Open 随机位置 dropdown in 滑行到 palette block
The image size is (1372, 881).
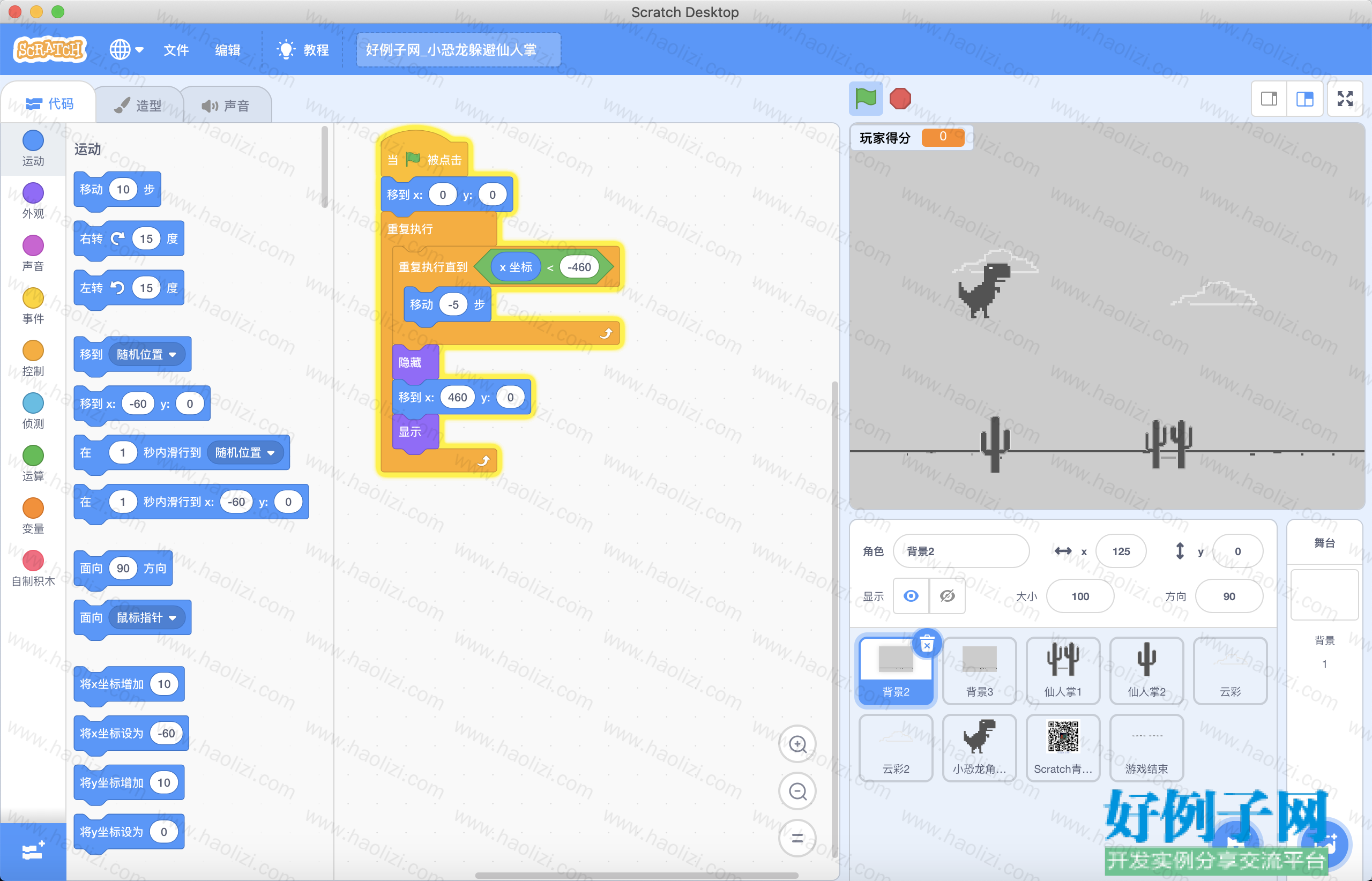tap(245, 452)
